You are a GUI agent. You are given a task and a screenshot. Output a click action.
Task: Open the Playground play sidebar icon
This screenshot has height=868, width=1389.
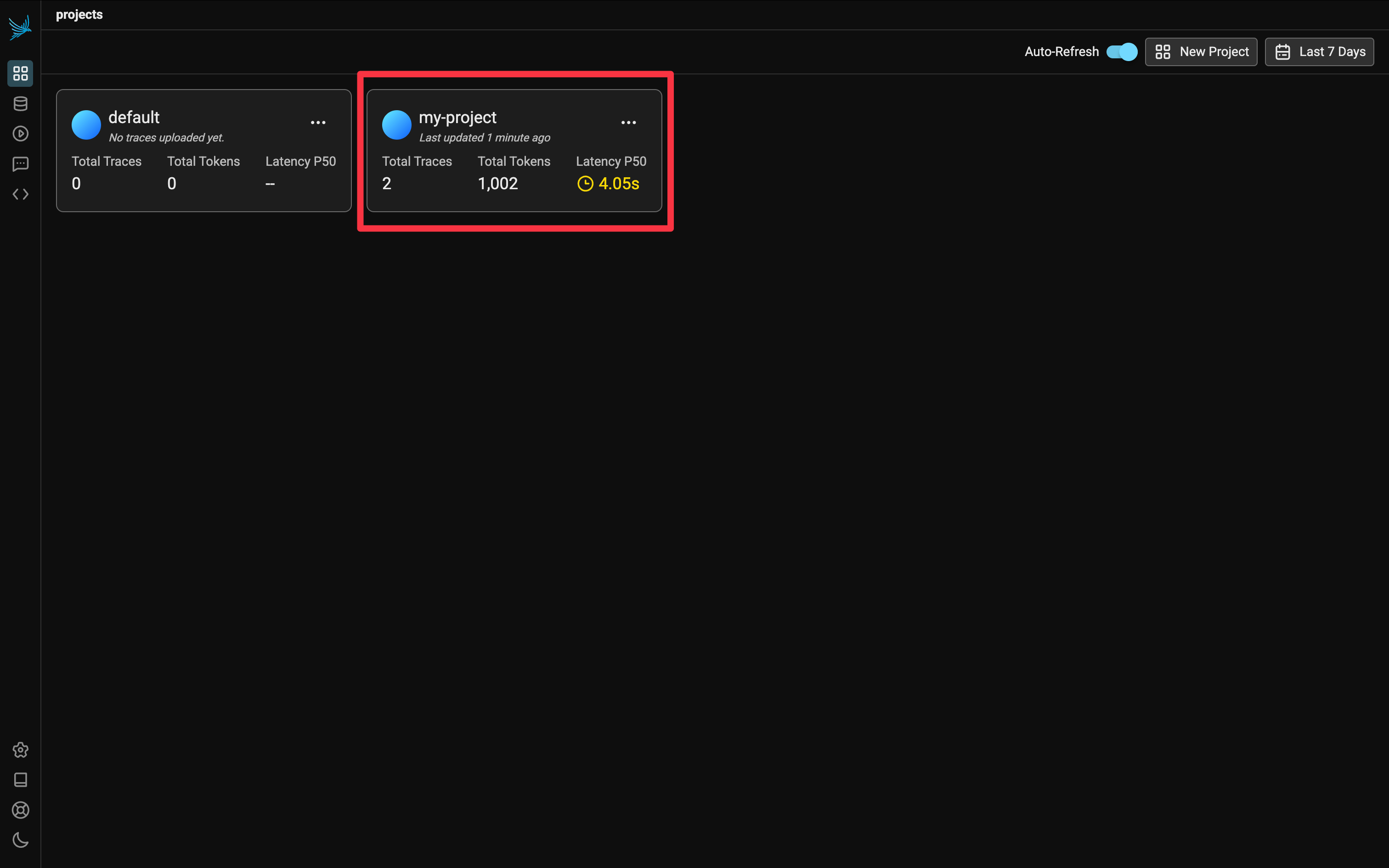(20, 134)
